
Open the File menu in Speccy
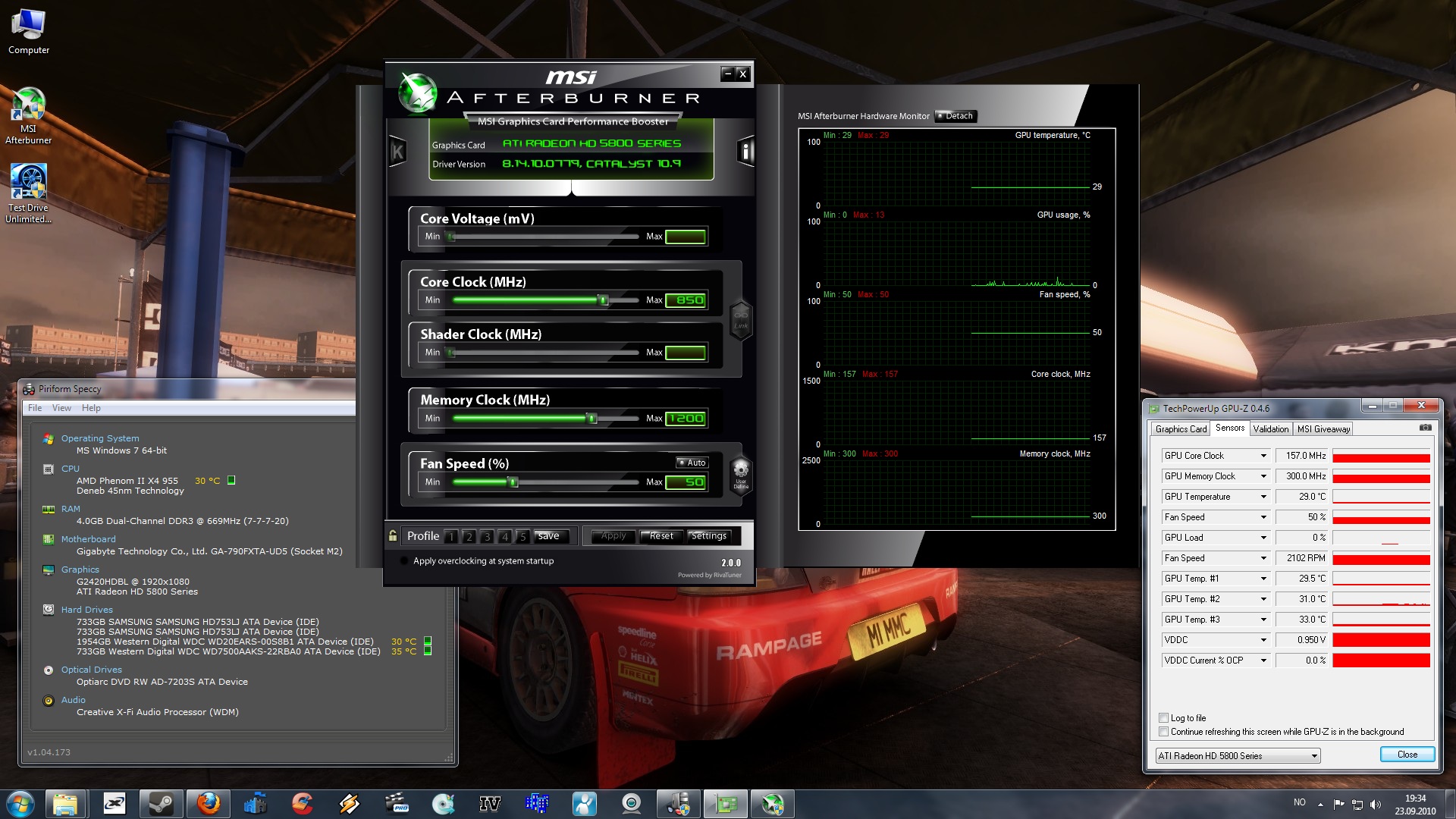(x=35, y=408)
